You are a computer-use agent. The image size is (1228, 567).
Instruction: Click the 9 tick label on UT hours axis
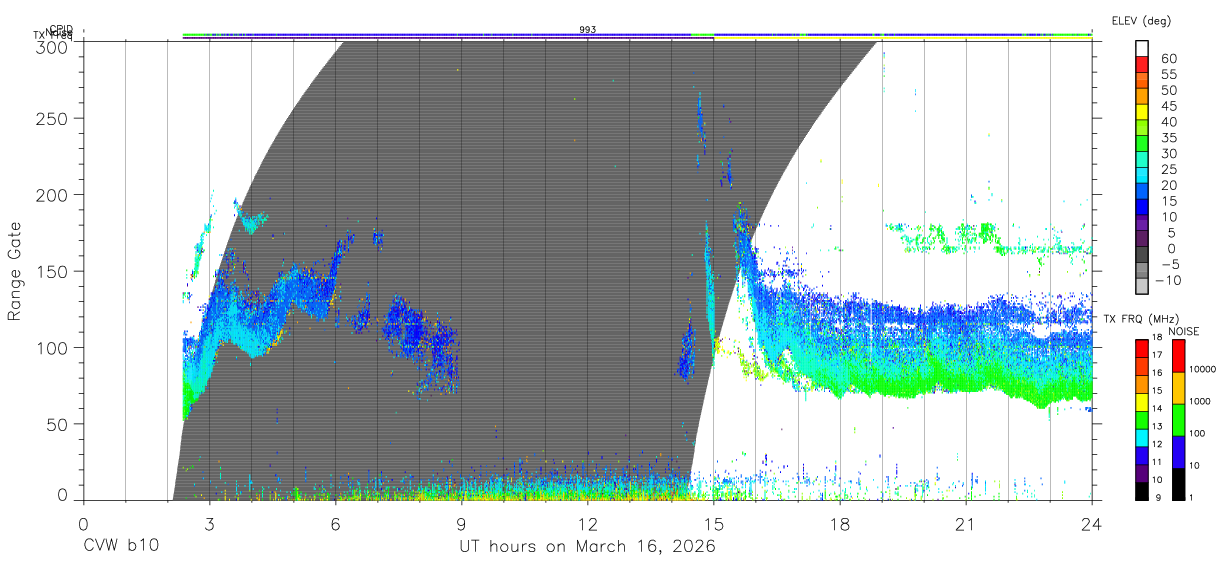(461, 523)
